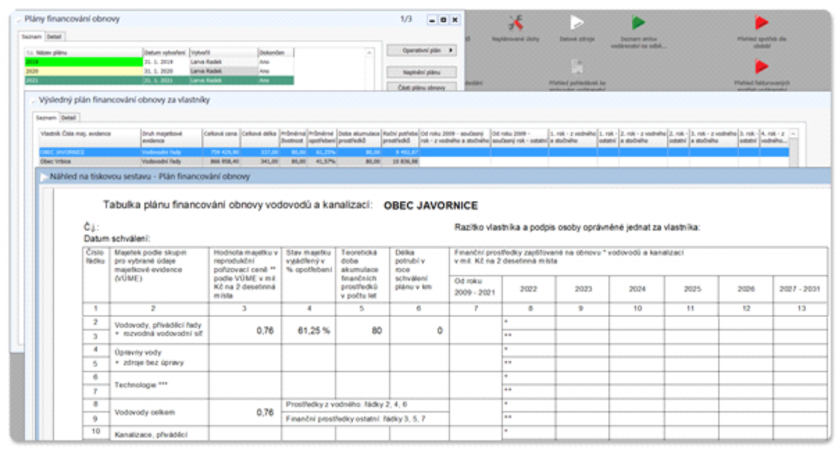Select Seznam tab in Výsledný plán window
Image resolution: width=840 pixels, height=450 pixels.
(x=46, y=118)
